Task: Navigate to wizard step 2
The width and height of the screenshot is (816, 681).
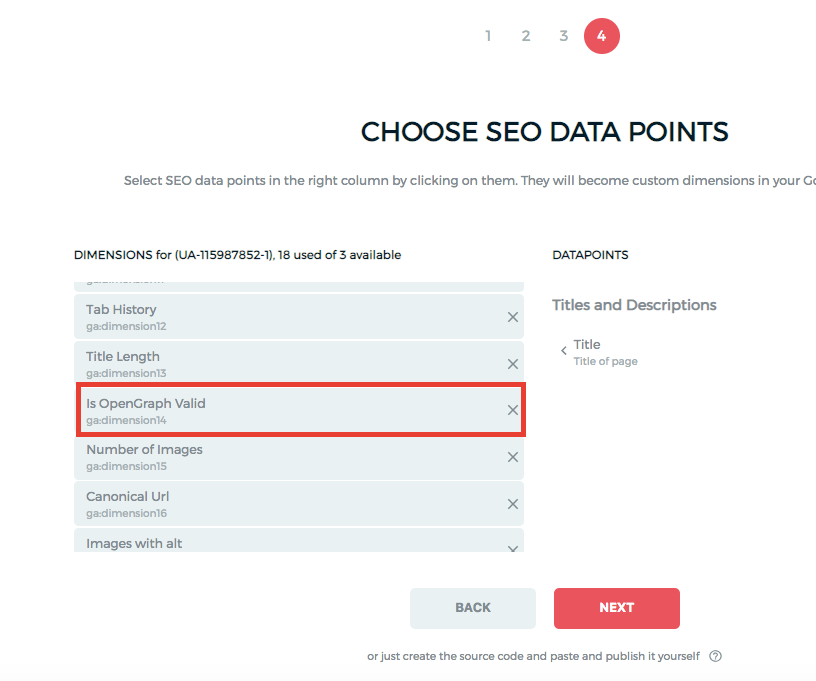Action: [525, 35]
